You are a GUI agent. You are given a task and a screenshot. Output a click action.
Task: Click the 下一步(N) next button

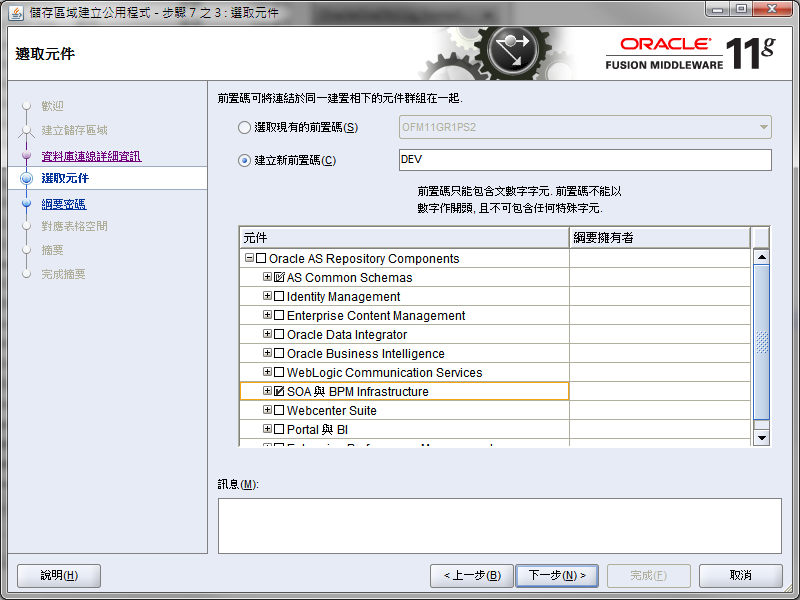tap(557, 576)
